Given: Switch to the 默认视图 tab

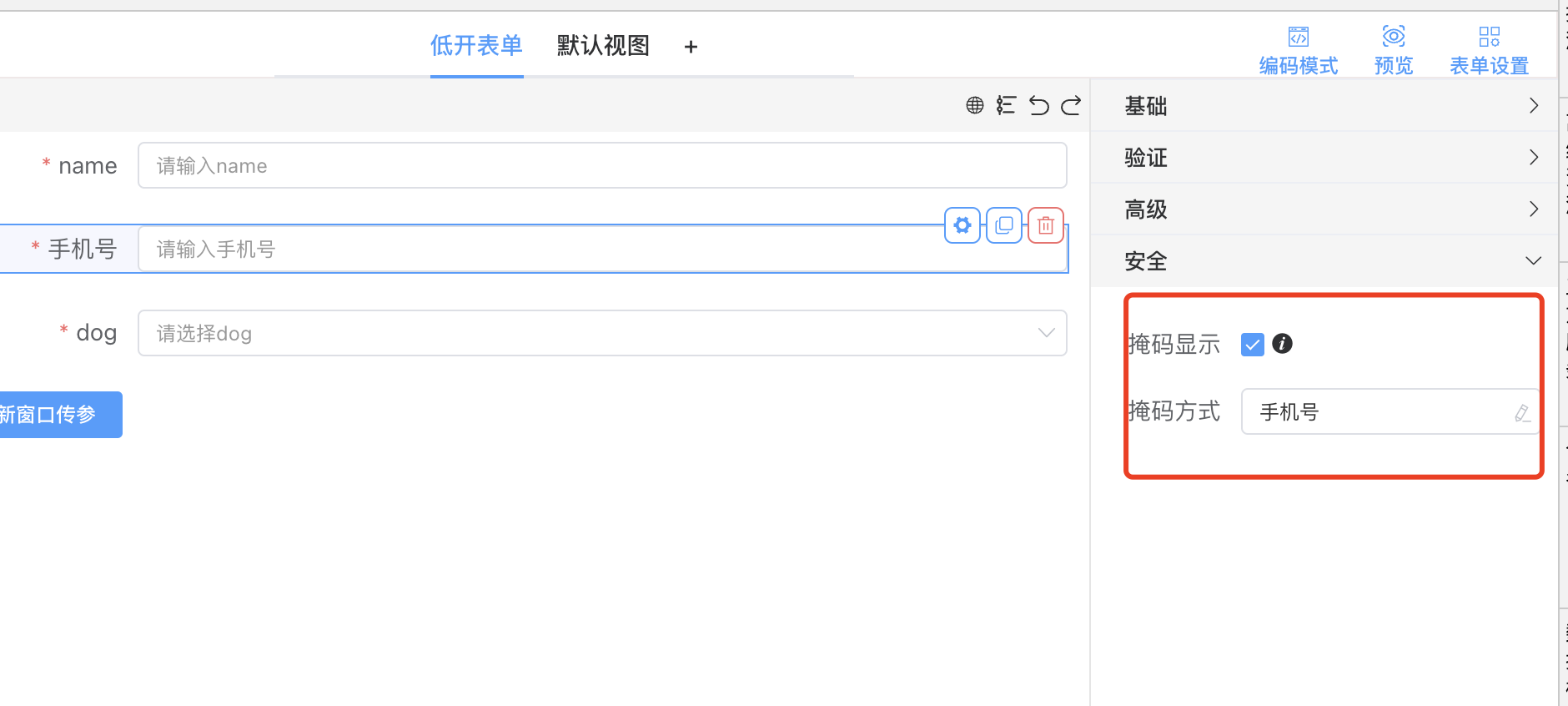Looking at the screenshot, I should 603,46.
